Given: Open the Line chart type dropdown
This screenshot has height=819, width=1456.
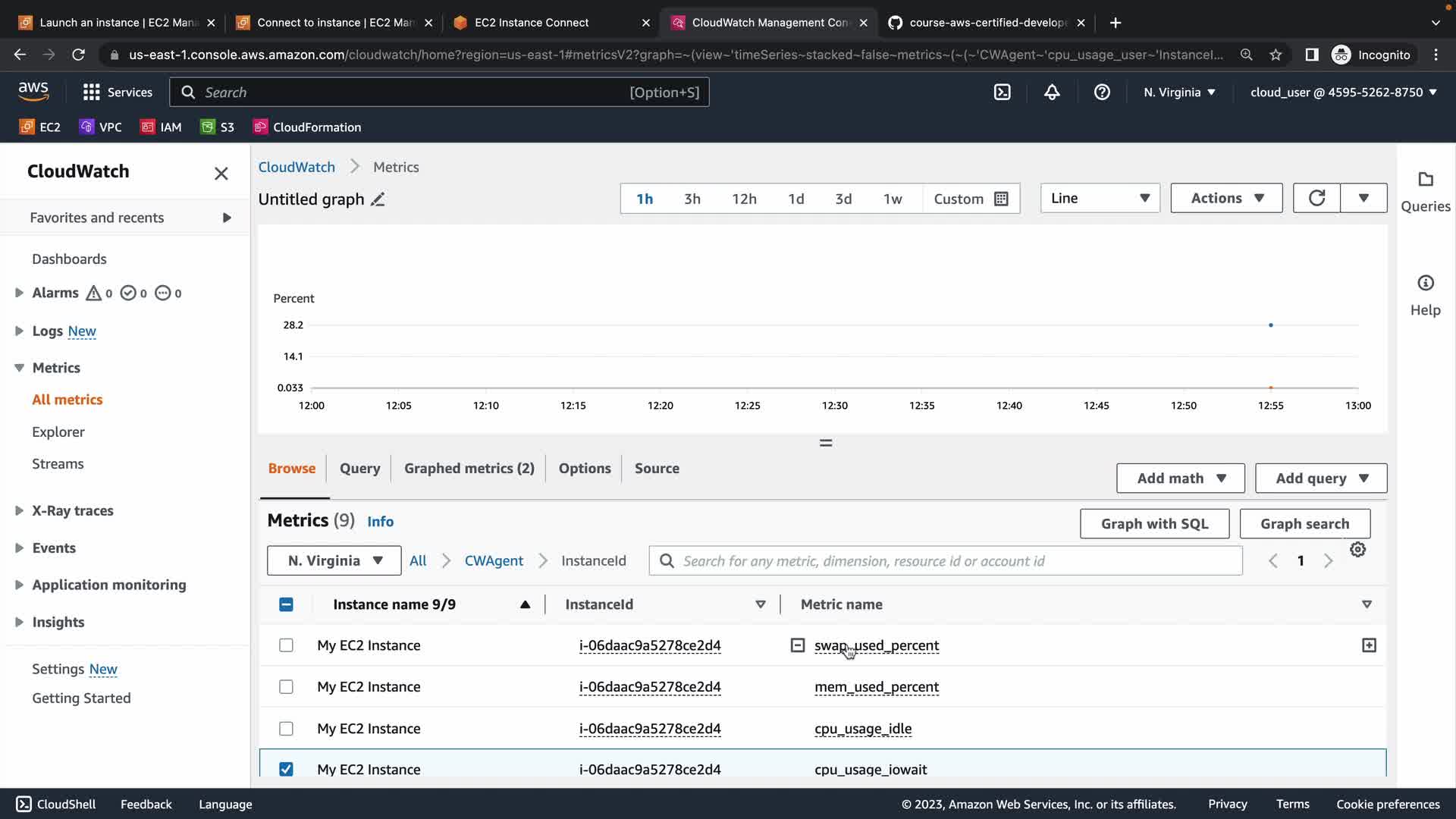Looking at the screenshot, I should pyautogui.click(x=1100, y=198).
